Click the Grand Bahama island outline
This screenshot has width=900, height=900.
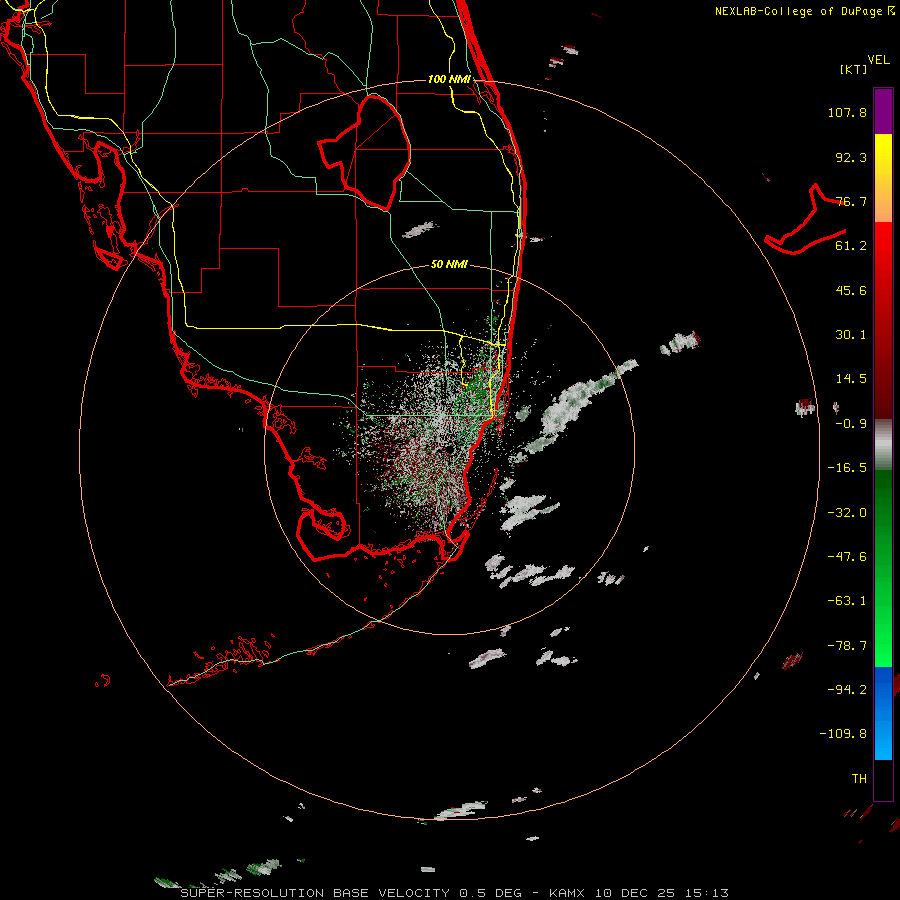[x=806, y=220]
